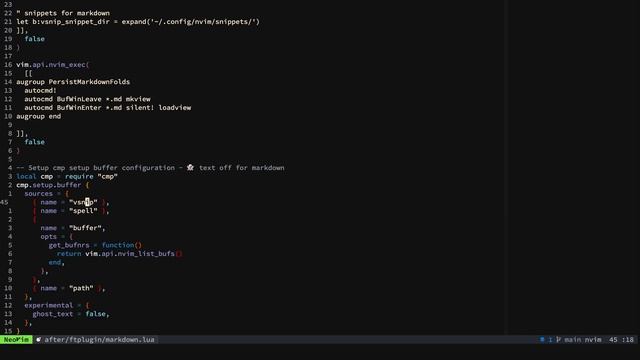Click the 'autocmd BufWinEnter *.md silent! loadview' line
Screen dimensions: 640x360
[108, 107]
